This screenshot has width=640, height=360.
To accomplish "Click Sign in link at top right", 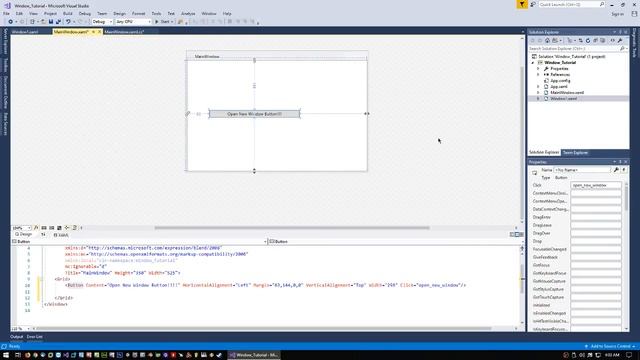I will (618, 14).
